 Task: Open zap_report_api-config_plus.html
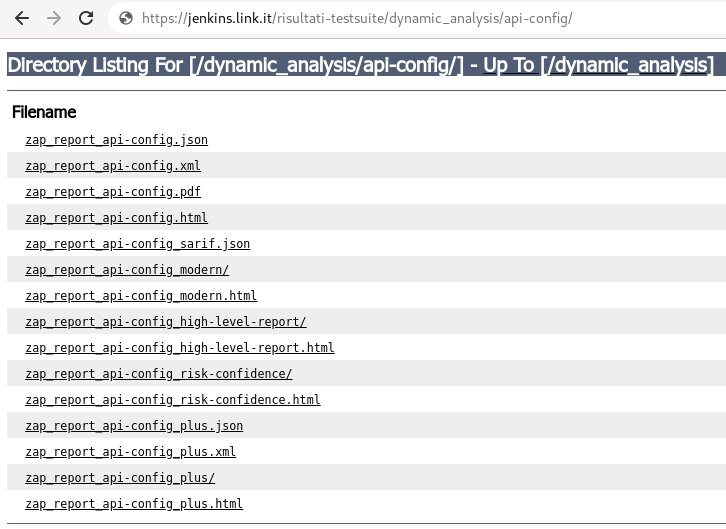tap(134, 504)
